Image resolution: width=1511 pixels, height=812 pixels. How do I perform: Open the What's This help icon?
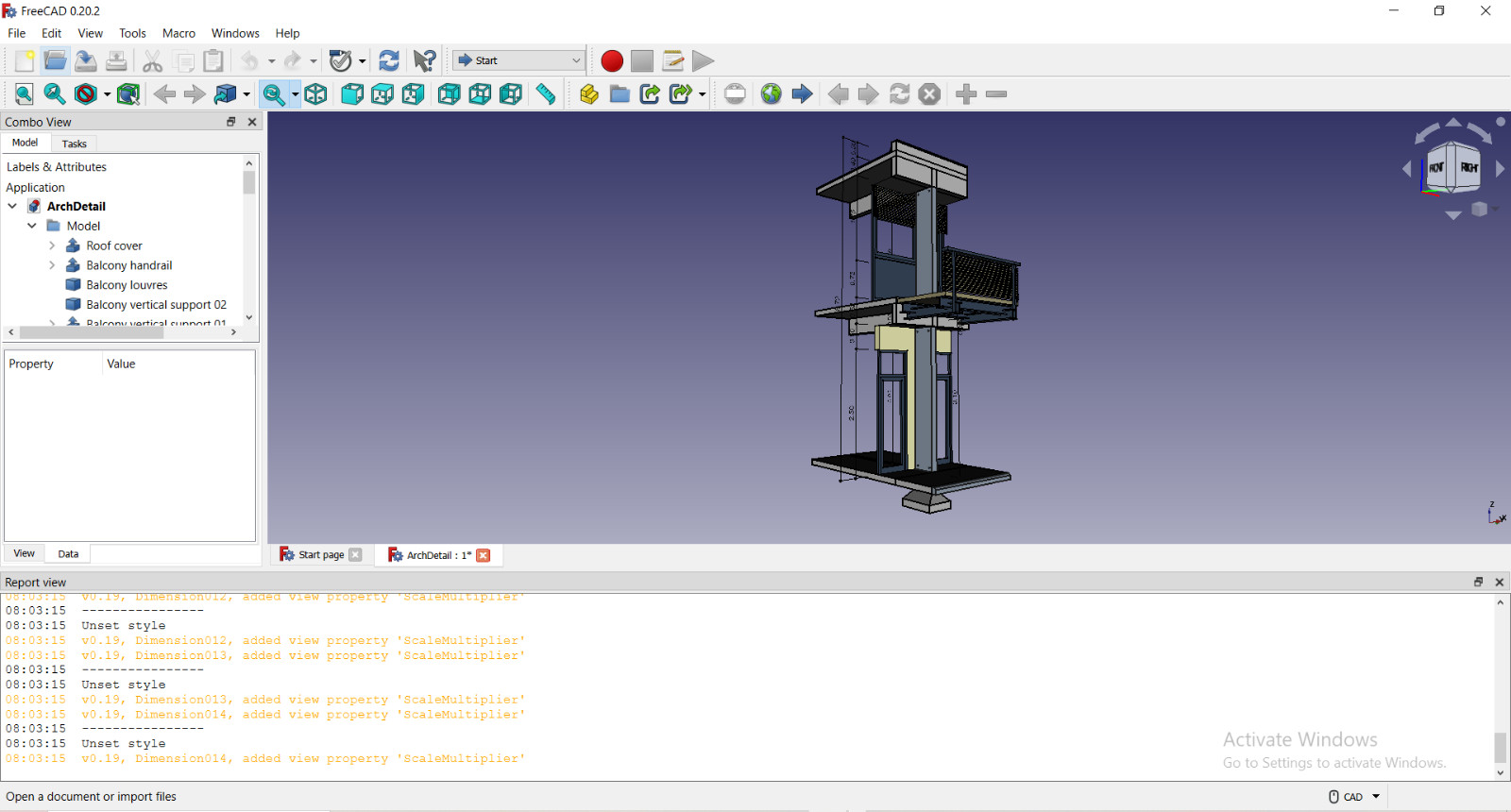[x=425, y=60]
